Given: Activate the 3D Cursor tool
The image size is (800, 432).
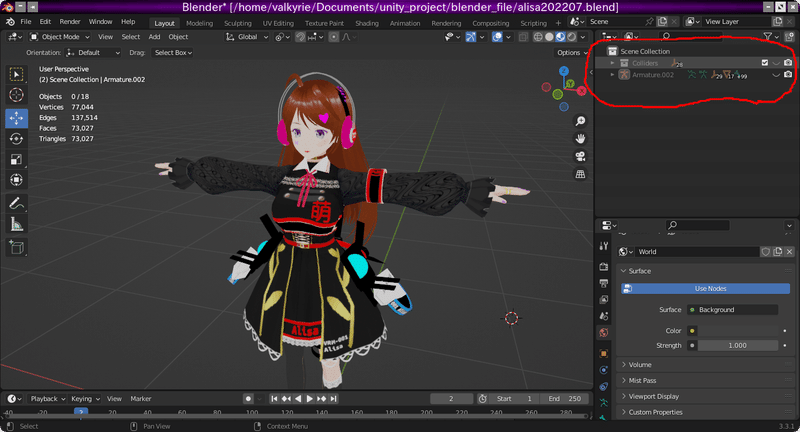Looking at the screenshot, I should [x=16, y=95].
